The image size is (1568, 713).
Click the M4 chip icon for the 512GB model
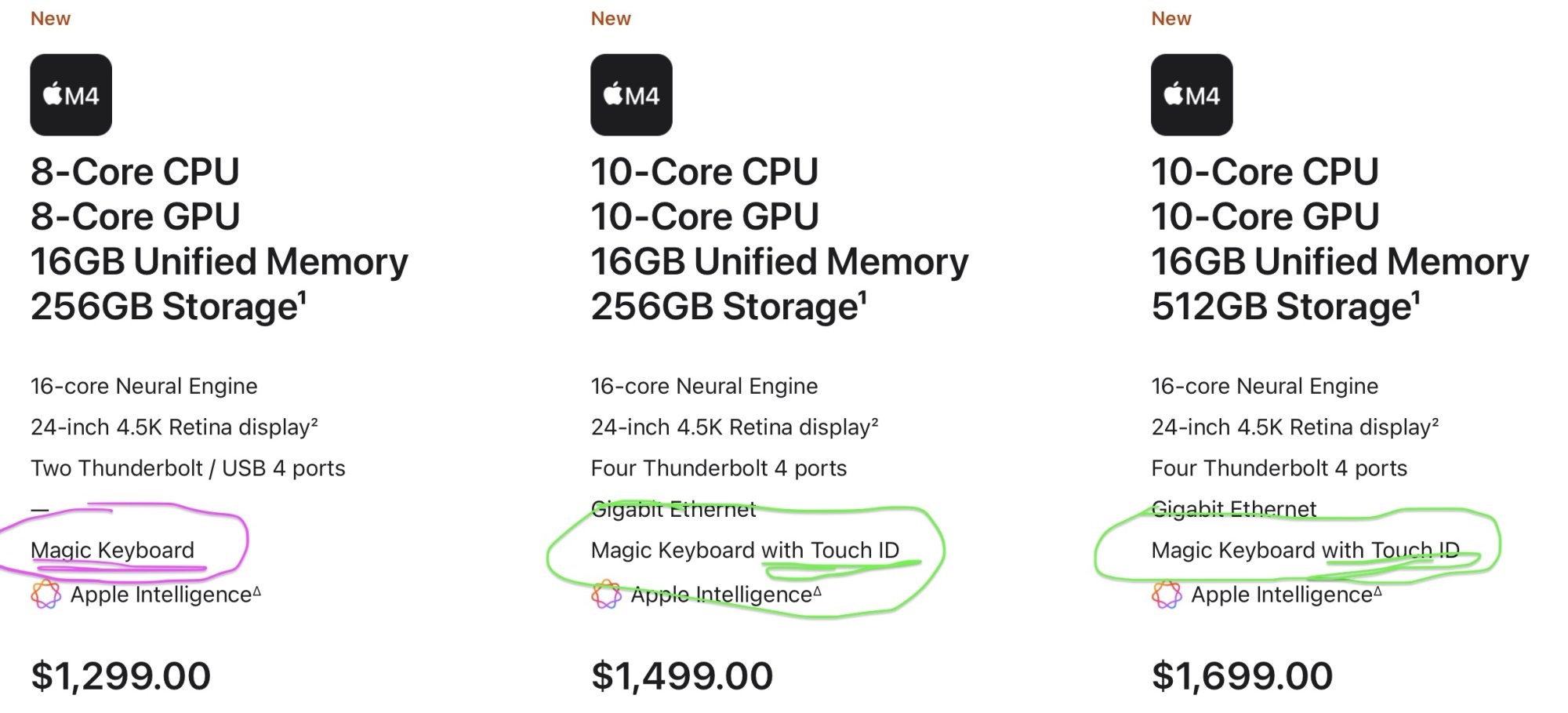click(1192, 95)
